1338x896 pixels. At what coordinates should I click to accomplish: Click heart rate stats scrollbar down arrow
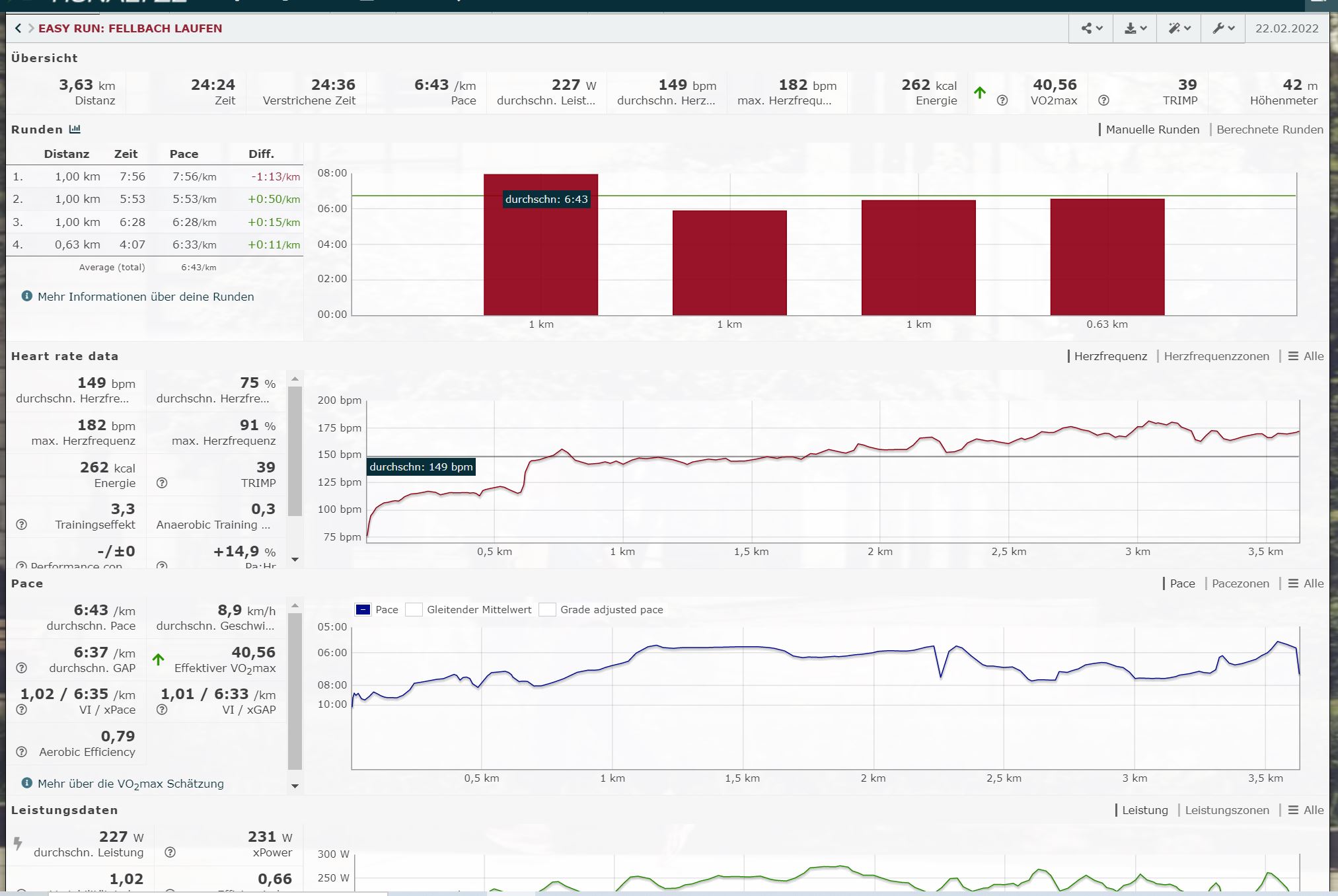coord(295,560)
